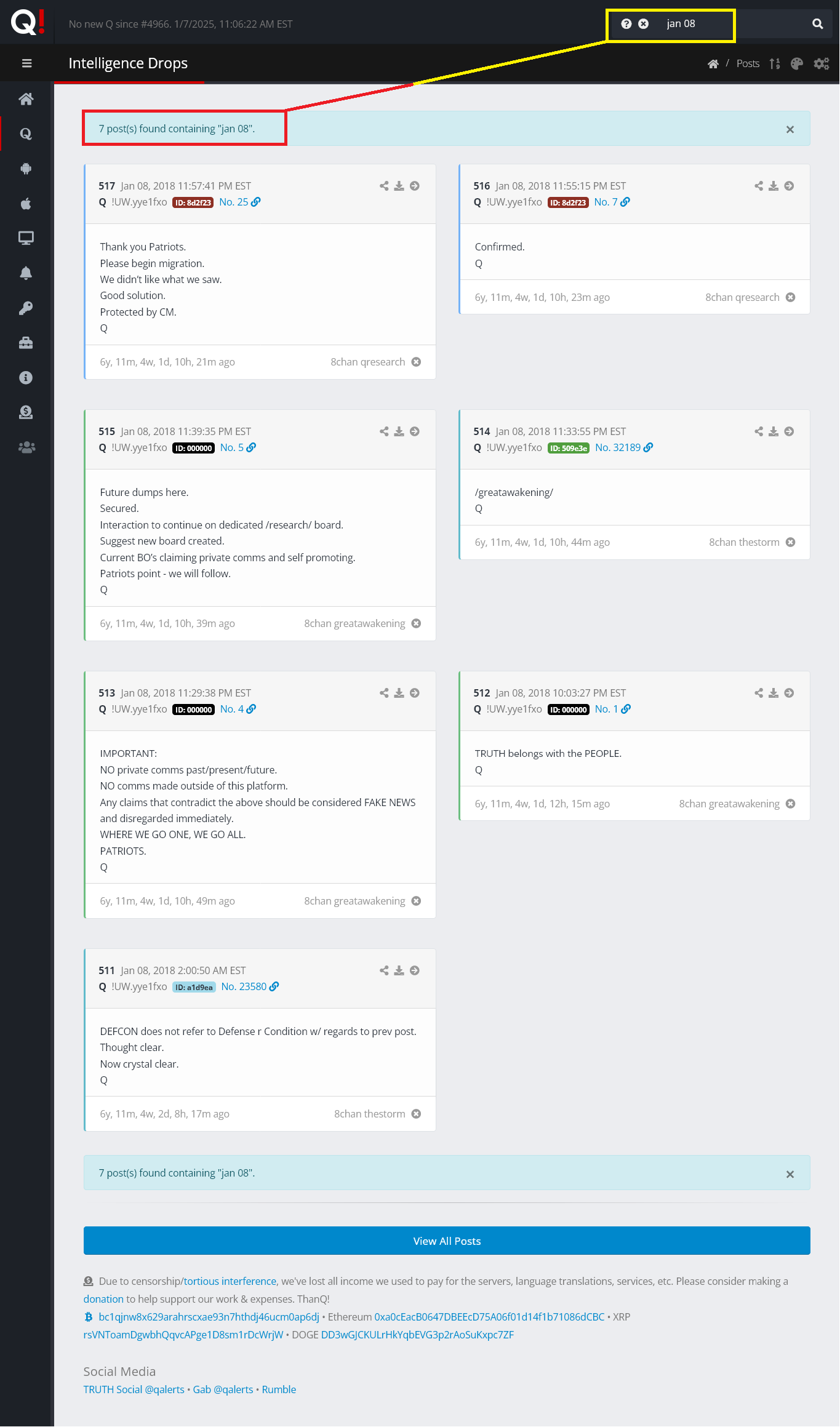Click ID 8d2f23 badge on post 516

(x=568, y=202)
